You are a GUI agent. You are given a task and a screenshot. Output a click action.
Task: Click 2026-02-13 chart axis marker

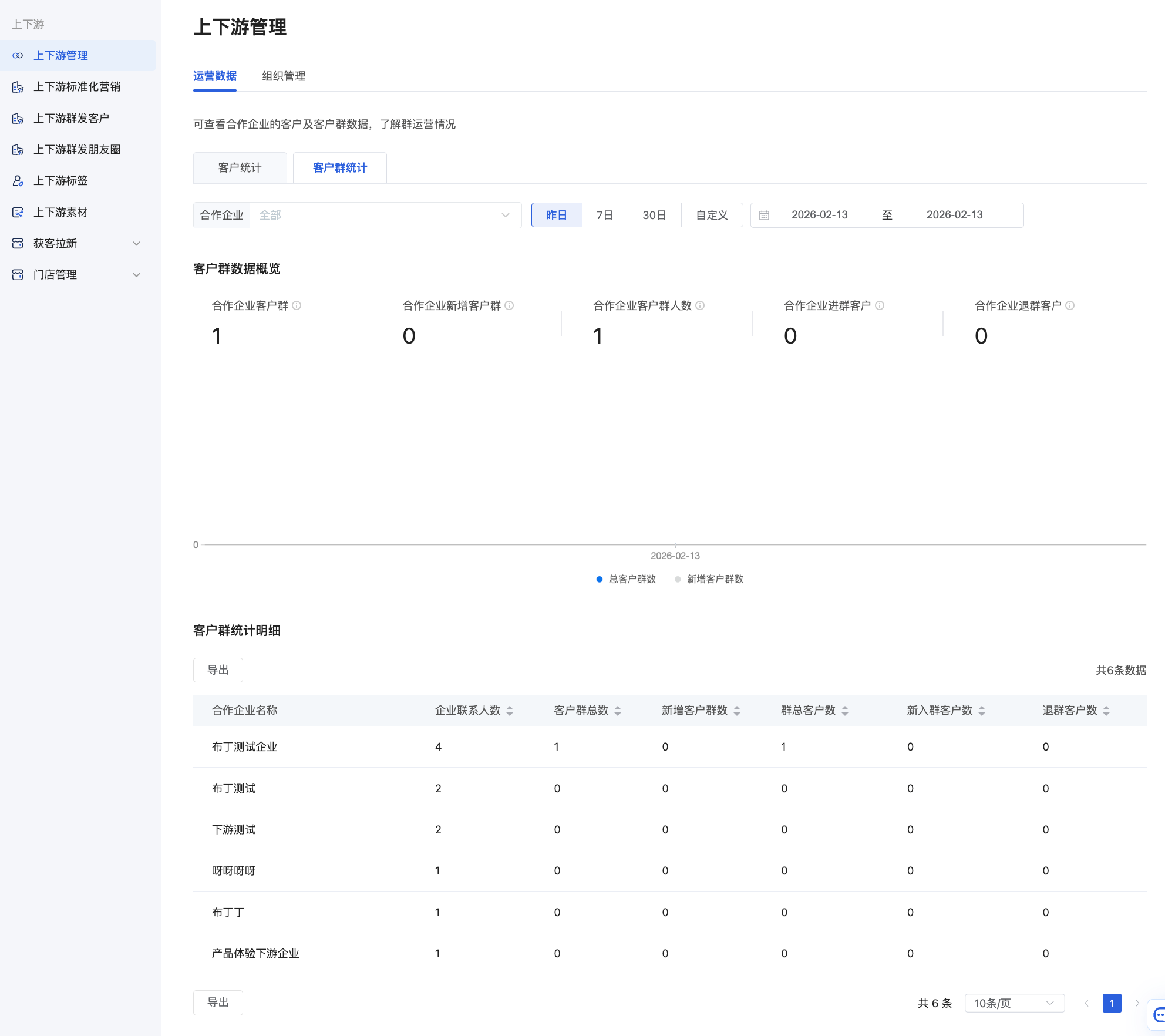point(675,556)
